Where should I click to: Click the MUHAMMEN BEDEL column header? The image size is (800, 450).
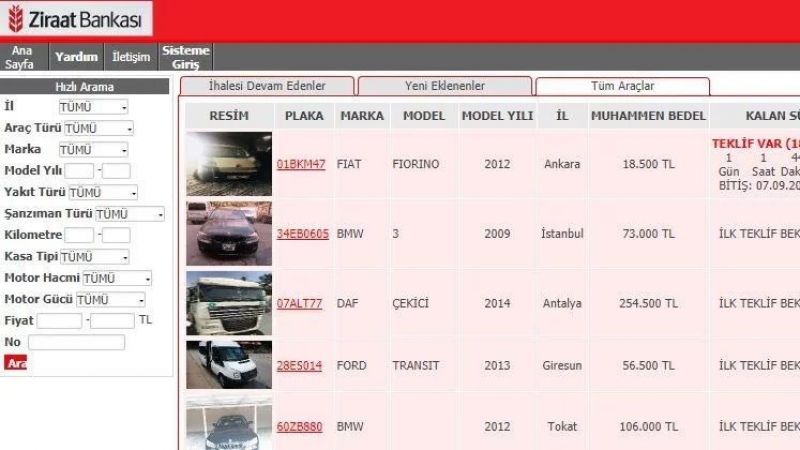click(648, 116)
